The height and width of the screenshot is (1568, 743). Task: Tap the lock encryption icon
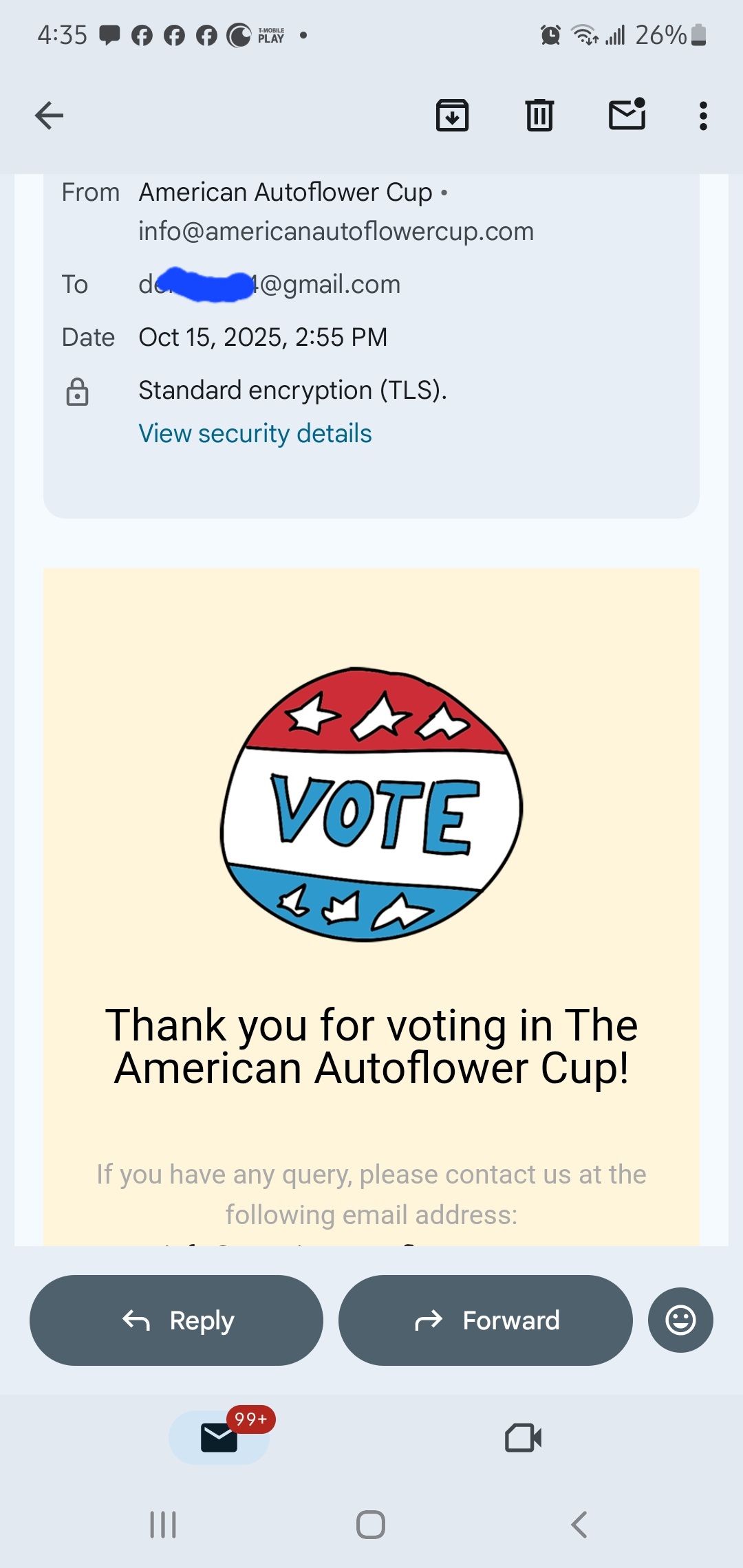tap(77, 392)
